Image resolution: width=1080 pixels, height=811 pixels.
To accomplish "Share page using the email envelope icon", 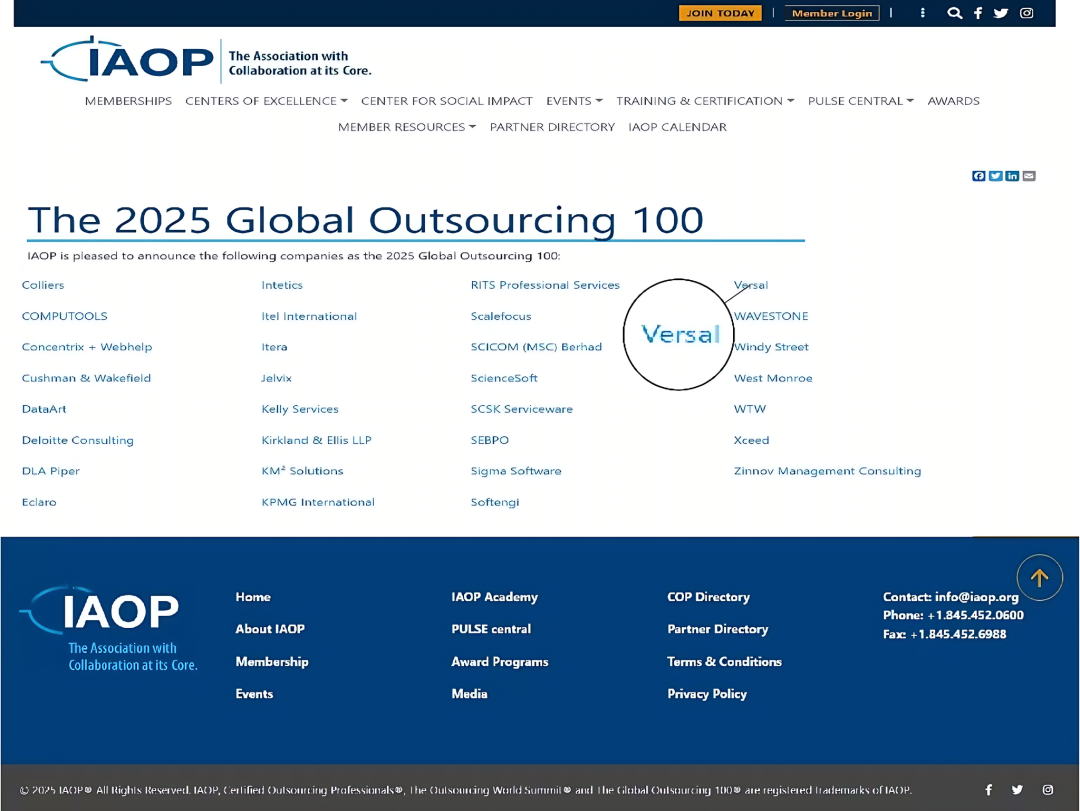I will [x=1029, y=176].
